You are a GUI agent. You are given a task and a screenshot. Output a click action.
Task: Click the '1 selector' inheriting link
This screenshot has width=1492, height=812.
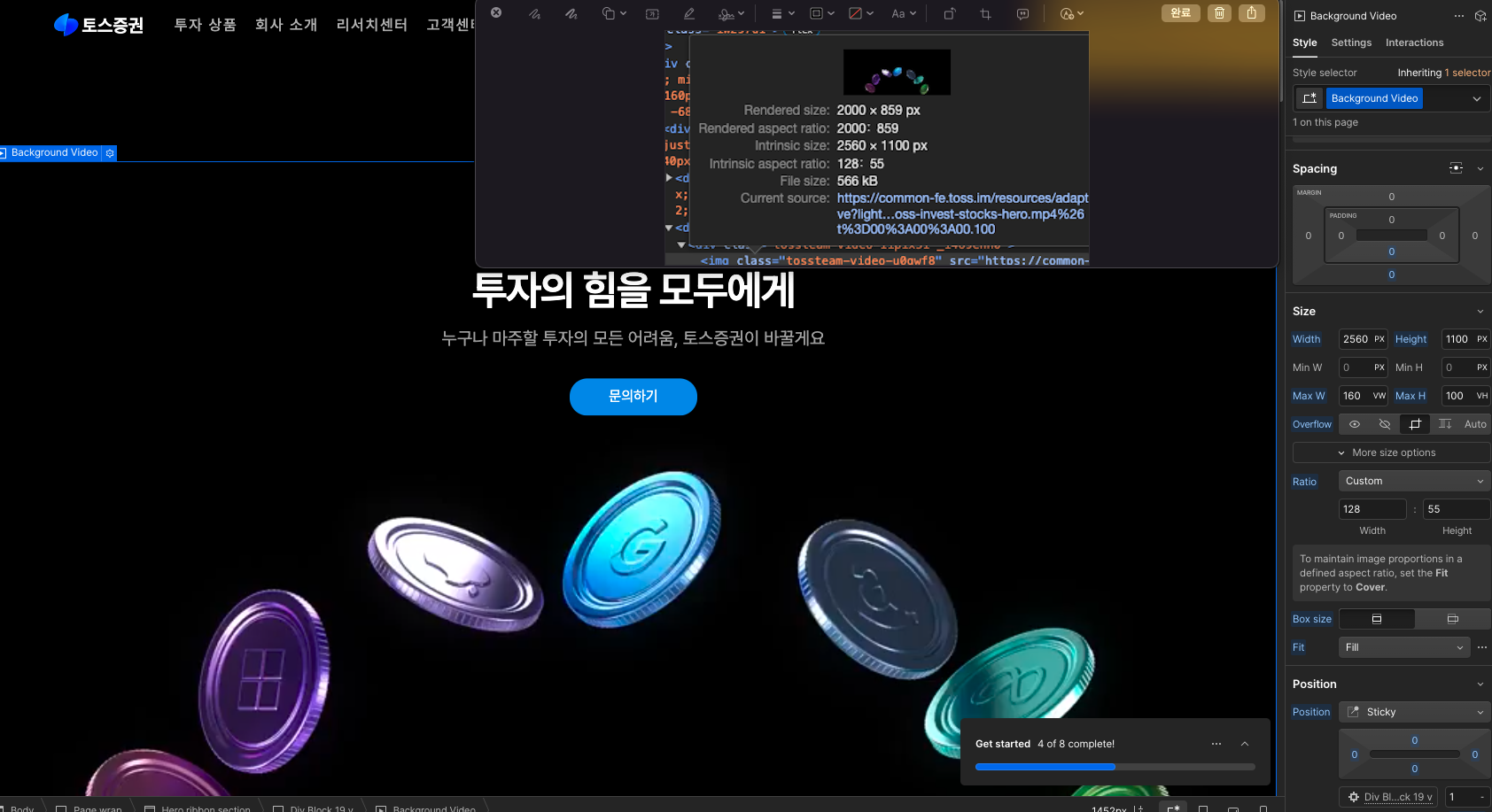pyautogui.click(x=1467, y=73)
